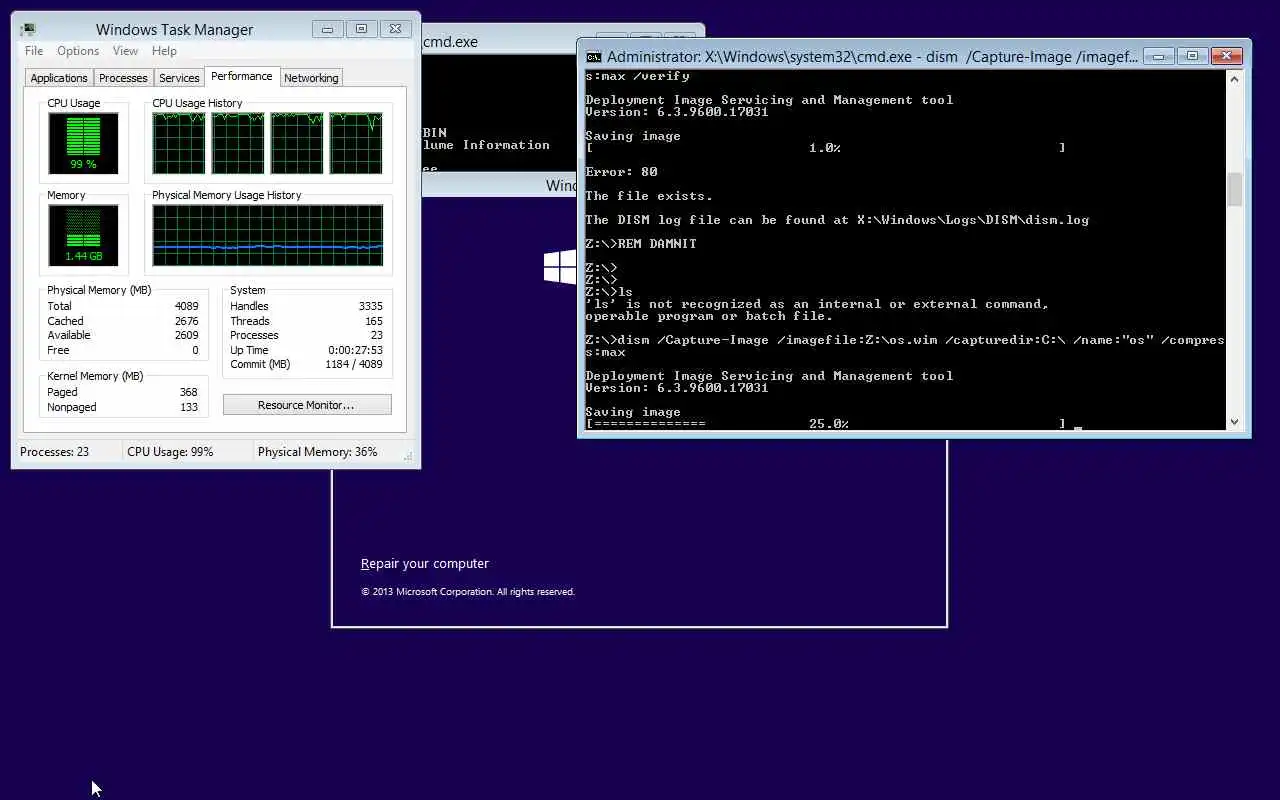This screenshot has height=800, width=1280.
Task: Click the Physical Memory Usage History graph
Action: coord(267,236)
